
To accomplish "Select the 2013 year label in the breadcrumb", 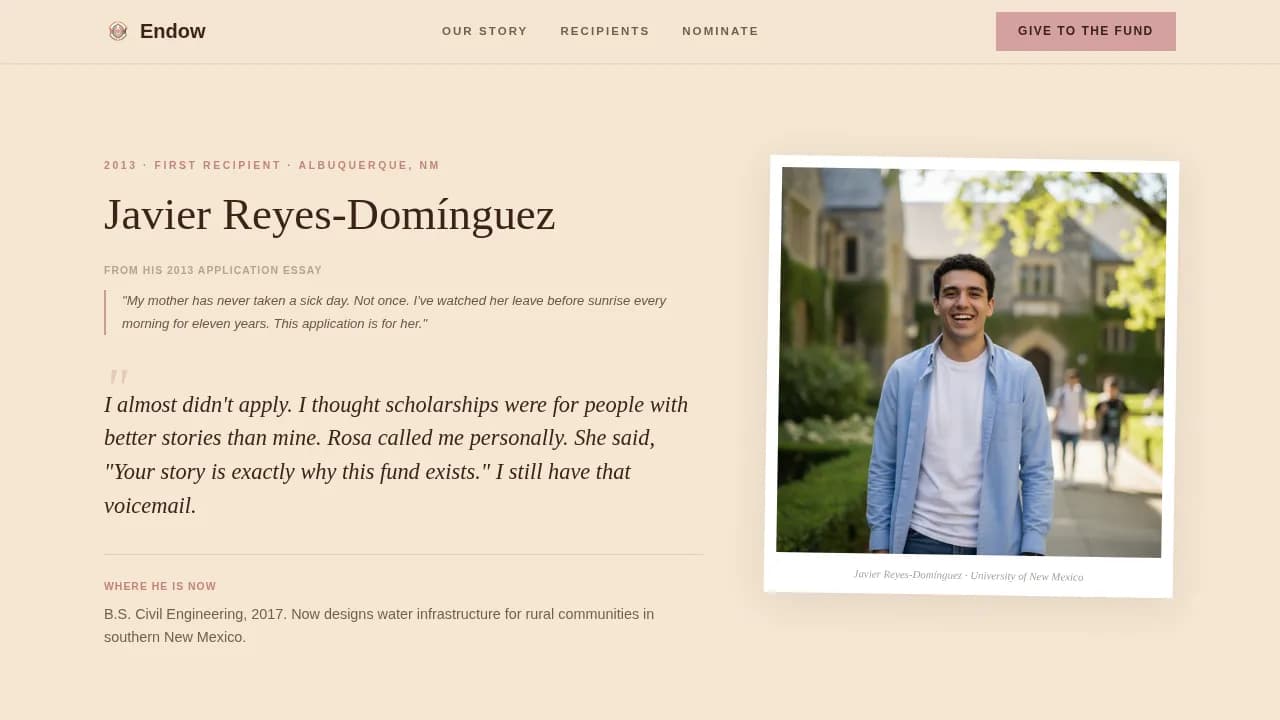I will 120,165.
